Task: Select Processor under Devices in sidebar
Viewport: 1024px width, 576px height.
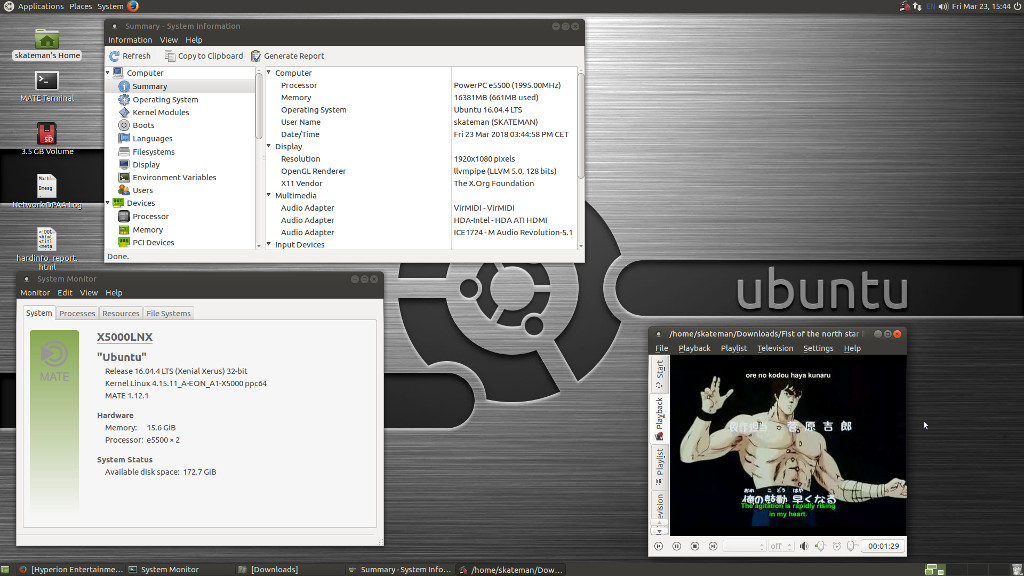Action: [150, 217]
